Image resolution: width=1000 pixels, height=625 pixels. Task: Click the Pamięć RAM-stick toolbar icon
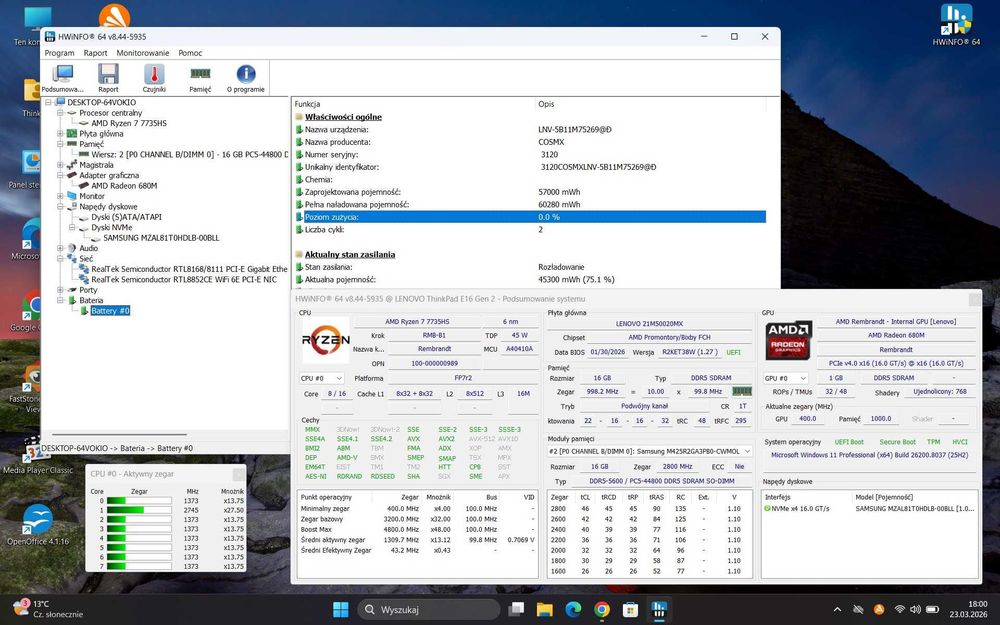(200, 78)
